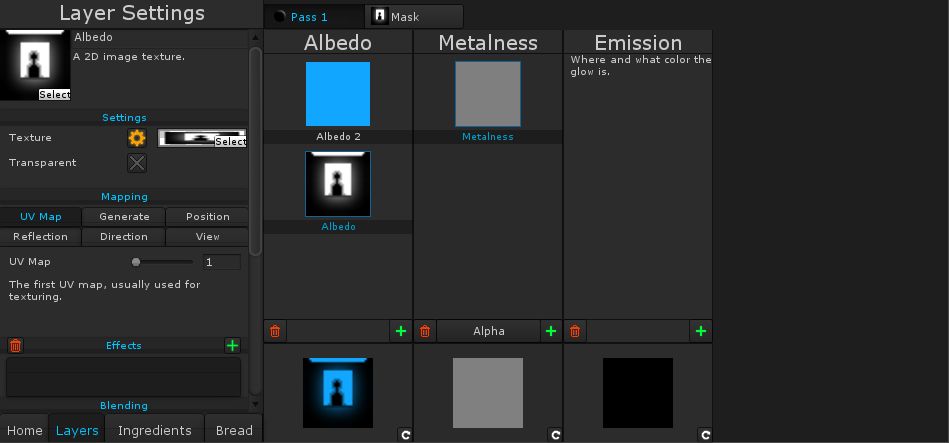The width and height of the screenshot is (949, 443).
Task: Open the Alpha dropdown under Metalness
Action: tap(489, 331)
